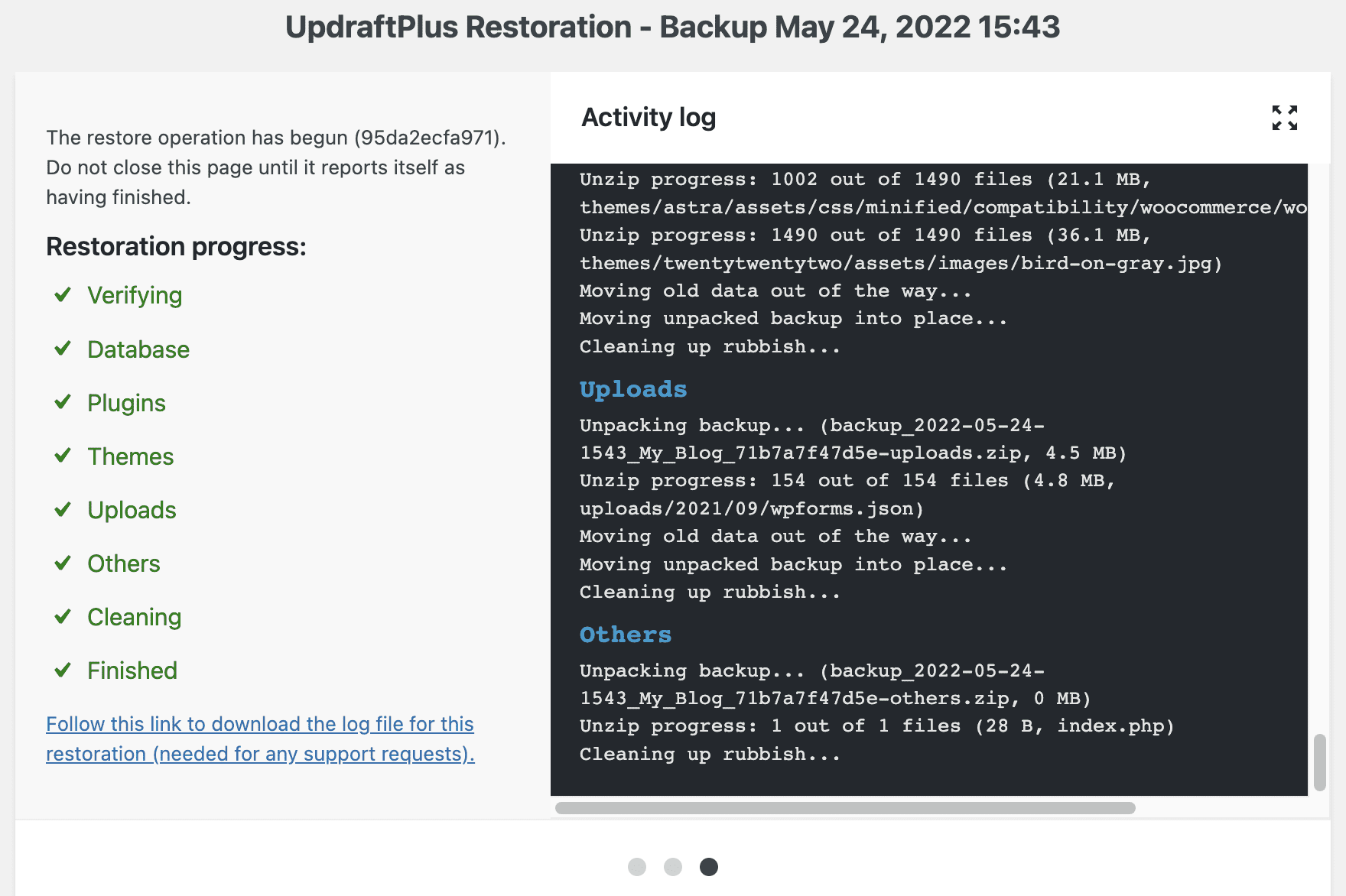Collapse the Activity log panel header

[x=649, y=117]
